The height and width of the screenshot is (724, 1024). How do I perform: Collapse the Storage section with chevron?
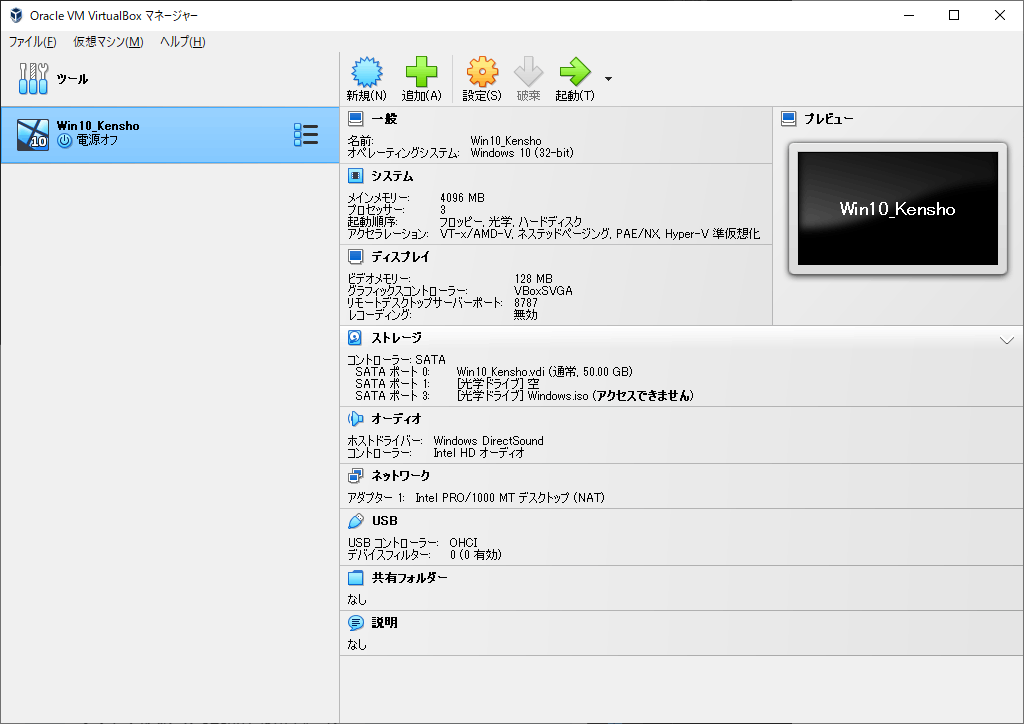coord(1006,340)
